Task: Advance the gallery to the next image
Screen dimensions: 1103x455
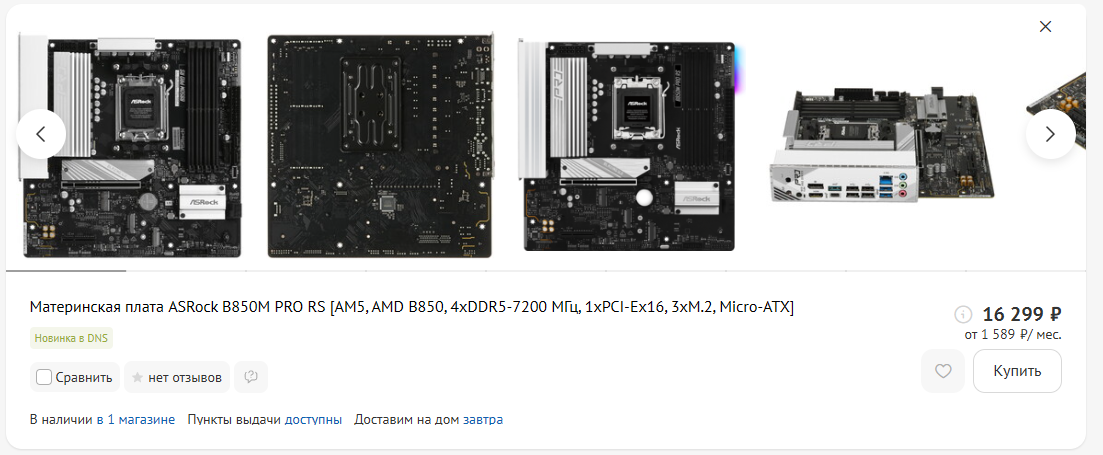Action: click(x=1050, y=134)
